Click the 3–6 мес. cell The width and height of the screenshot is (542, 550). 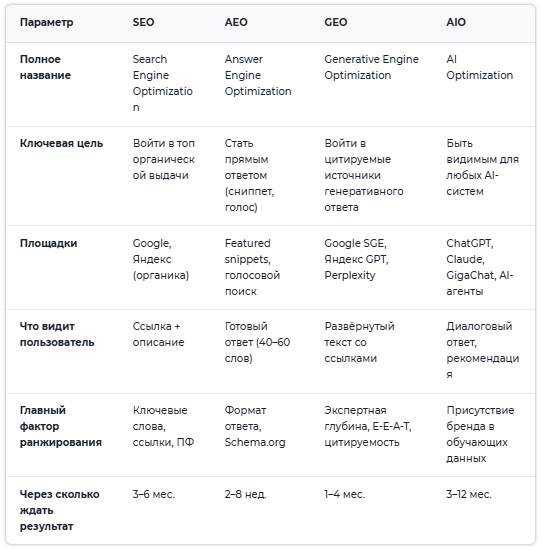coord(153,494)
